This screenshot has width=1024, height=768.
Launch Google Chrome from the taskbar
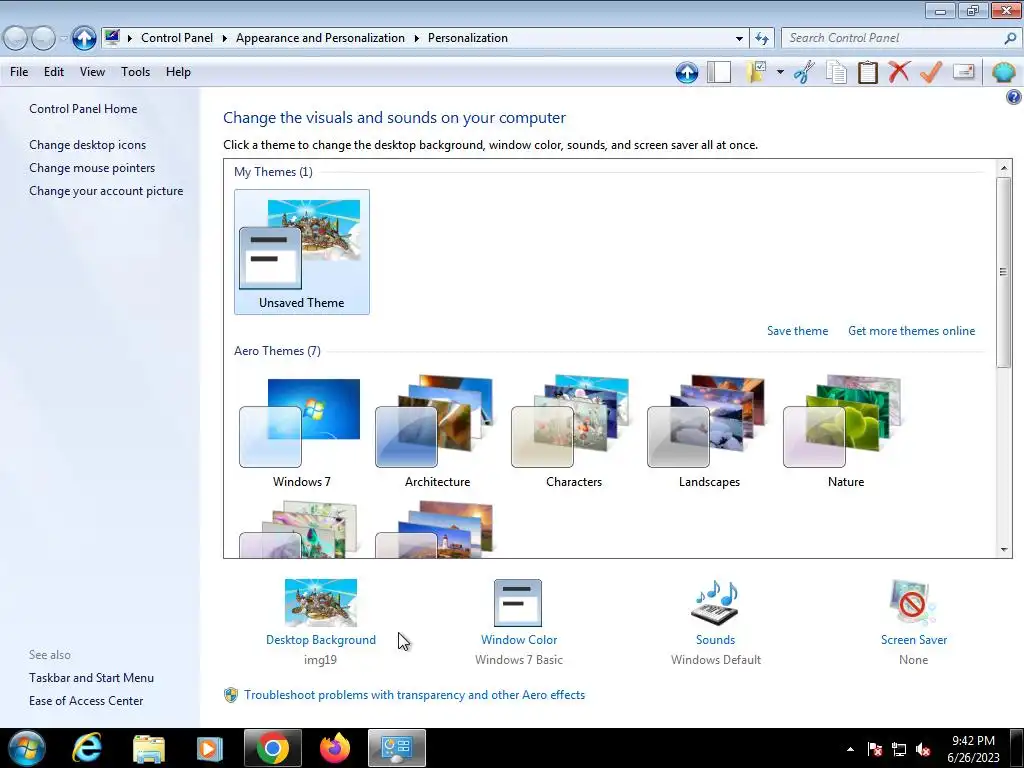point(273,748)
